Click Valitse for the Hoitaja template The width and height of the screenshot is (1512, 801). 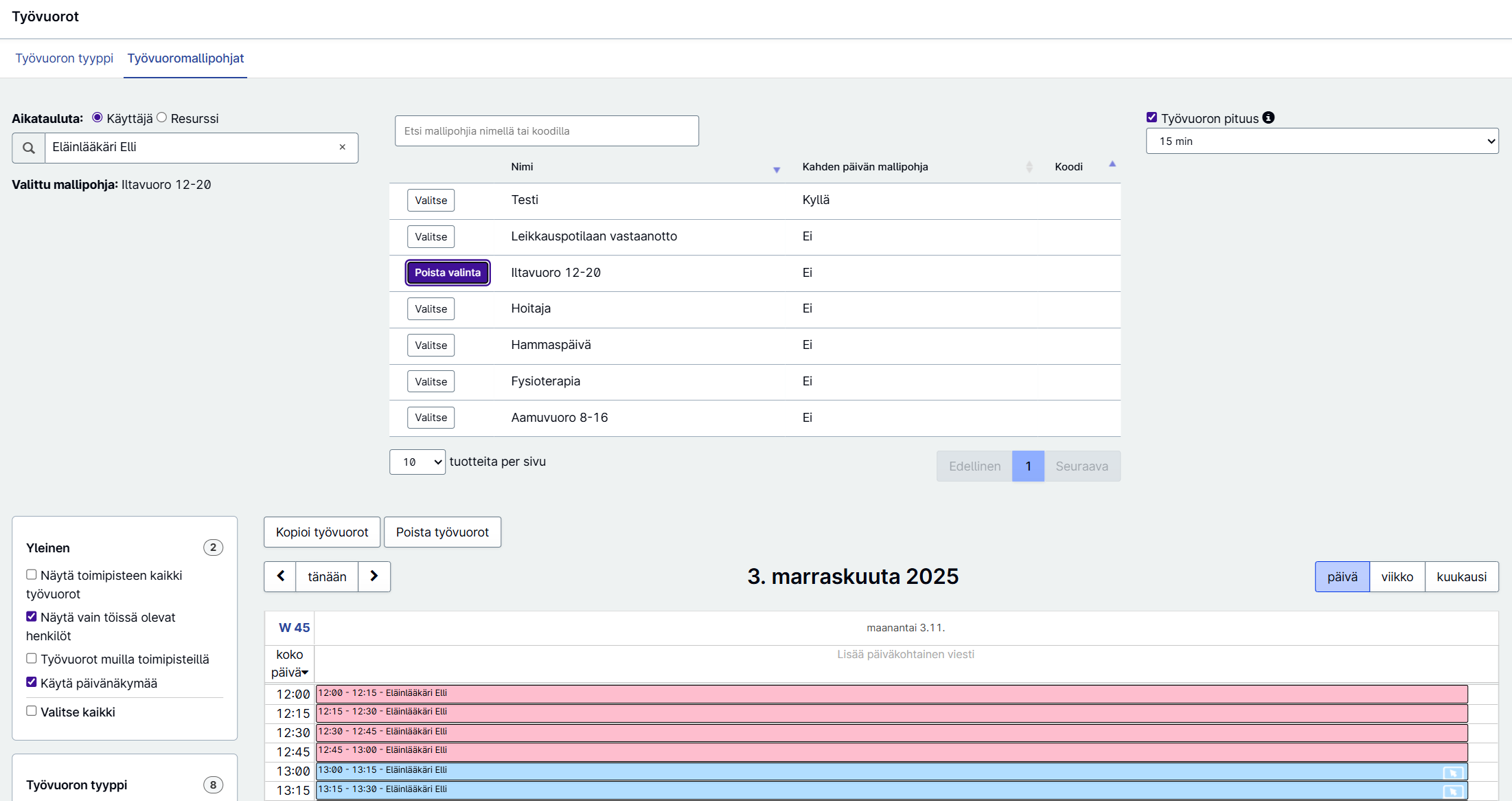431,309
